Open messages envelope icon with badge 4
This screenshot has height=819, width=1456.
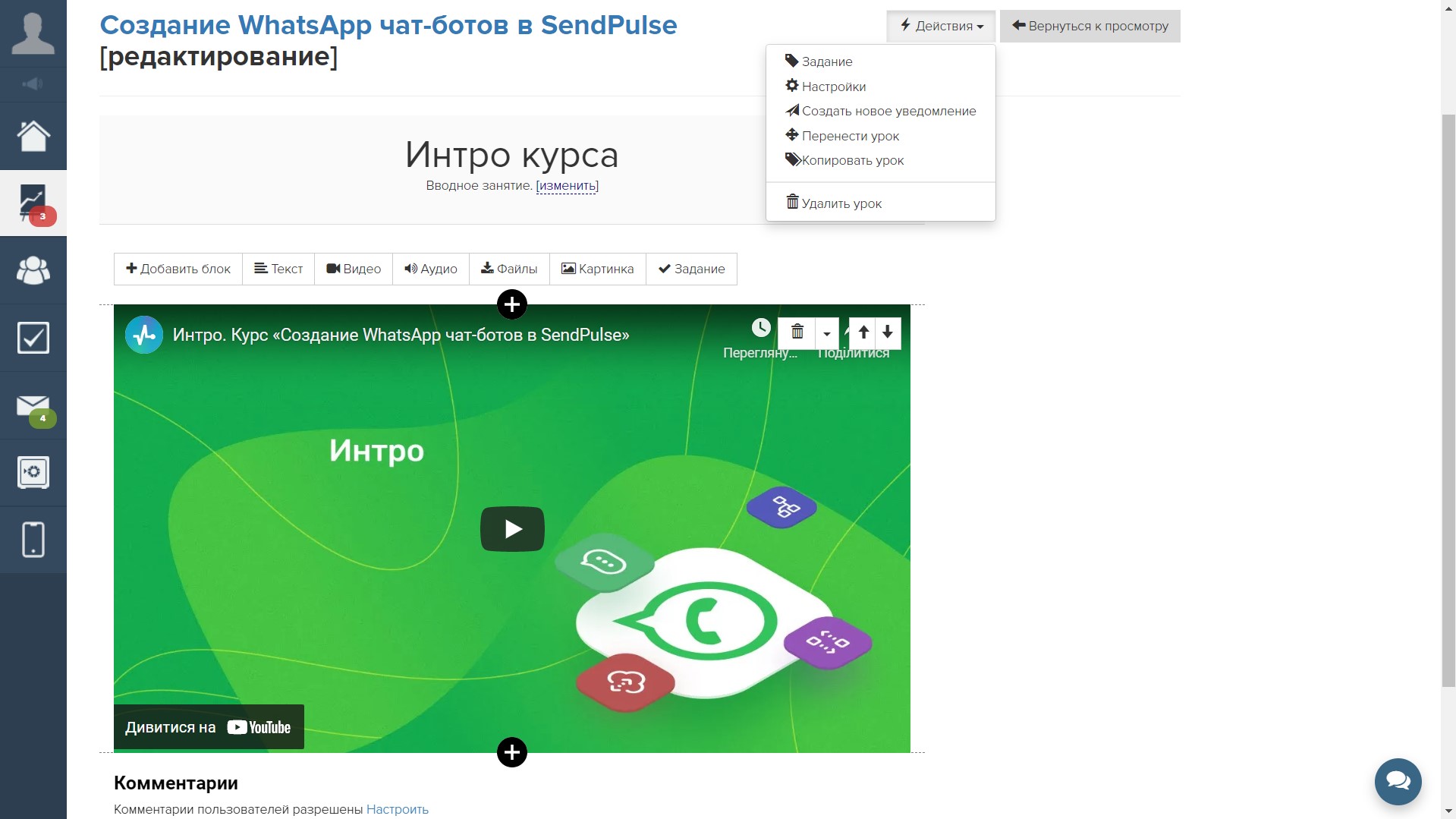pos(33,405)
